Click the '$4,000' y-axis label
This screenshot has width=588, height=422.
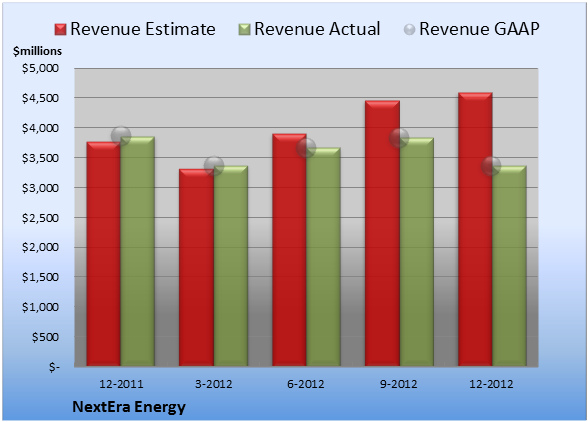coord(40,128)
